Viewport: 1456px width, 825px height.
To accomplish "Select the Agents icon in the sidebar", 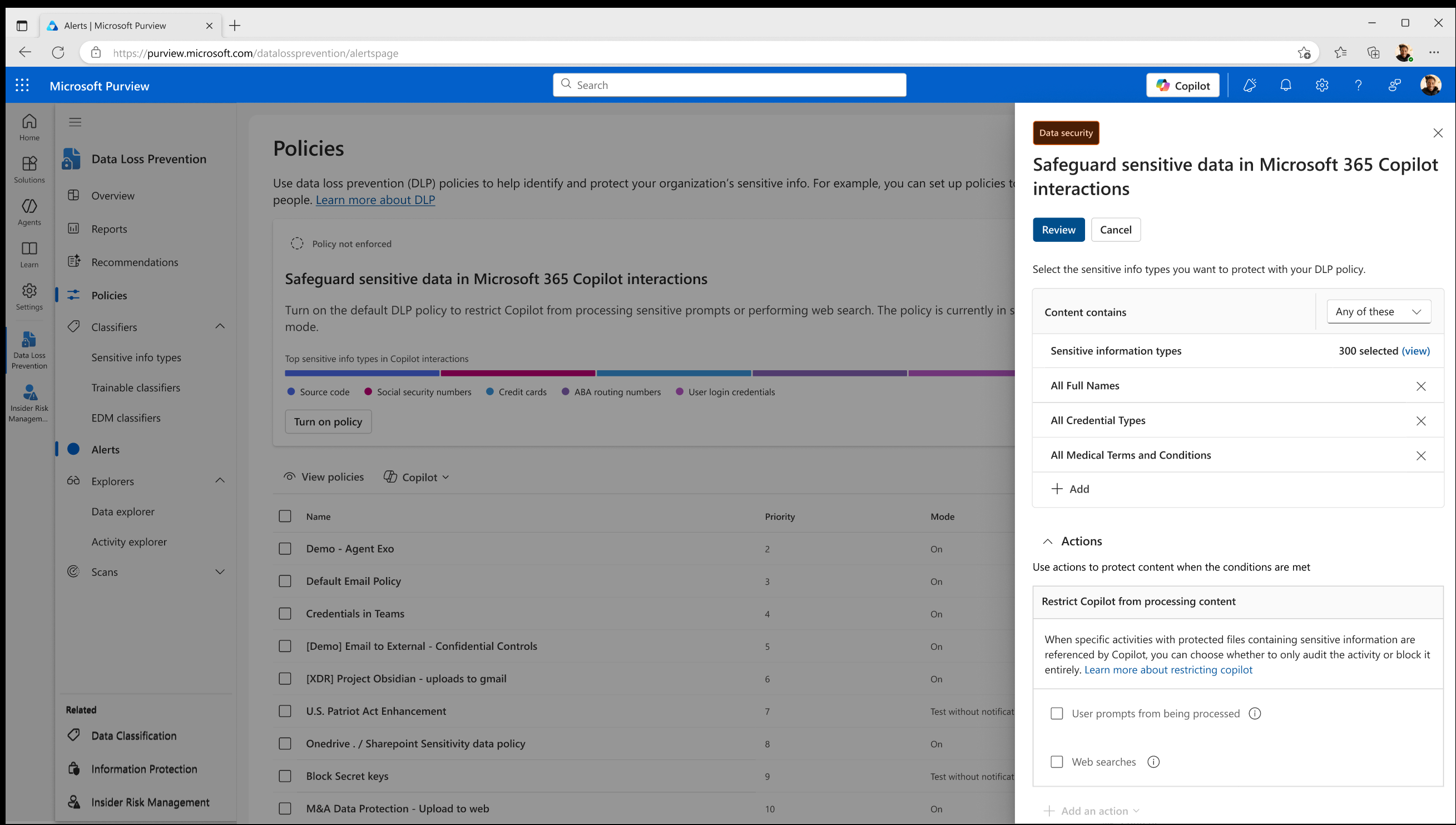I will click(x=29, y=211).
